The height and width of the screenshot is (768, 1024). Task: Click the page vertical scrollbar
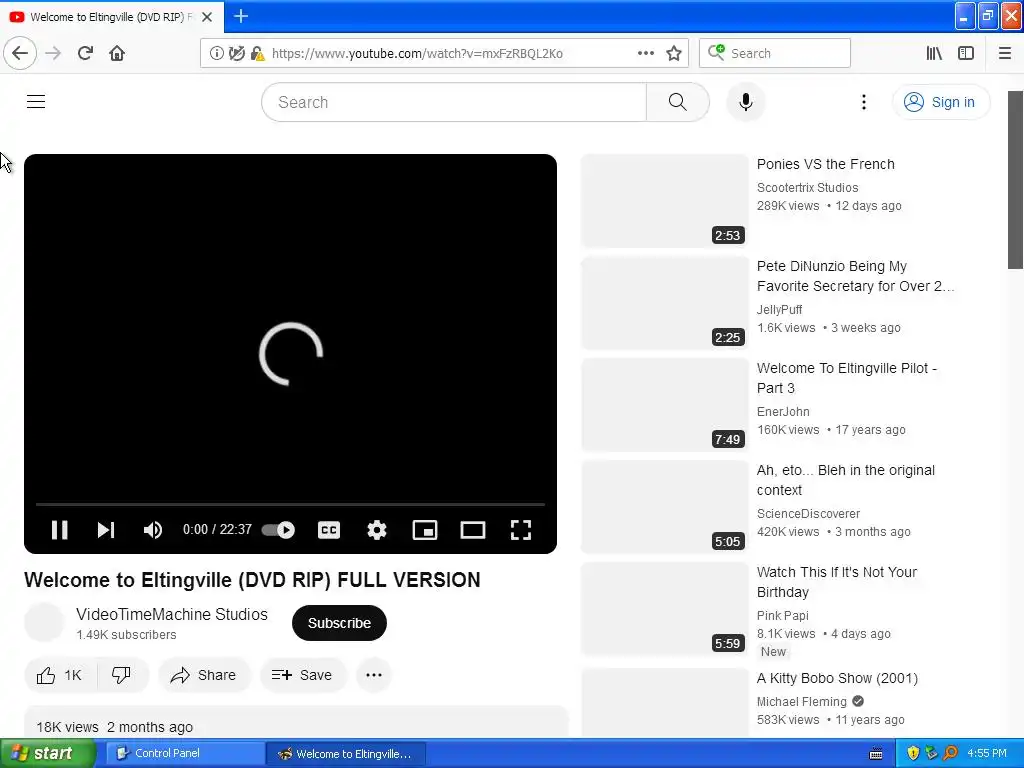[x=1016, y=180]
